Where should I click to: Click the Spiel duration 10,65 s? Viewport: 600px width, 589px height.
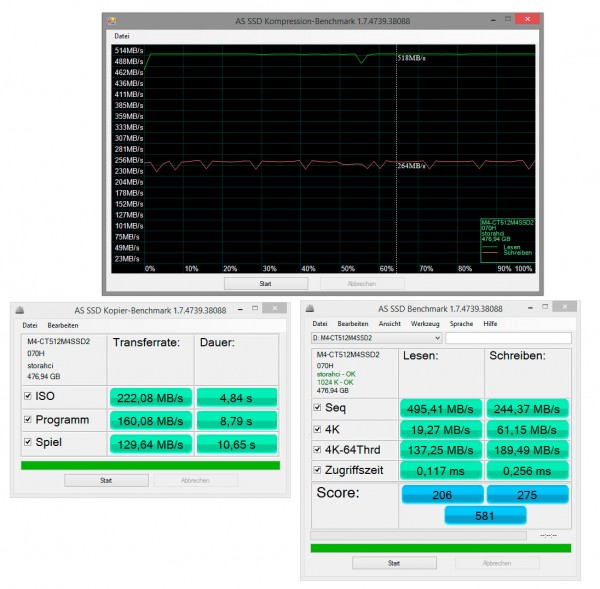click(x=236, y=444)
